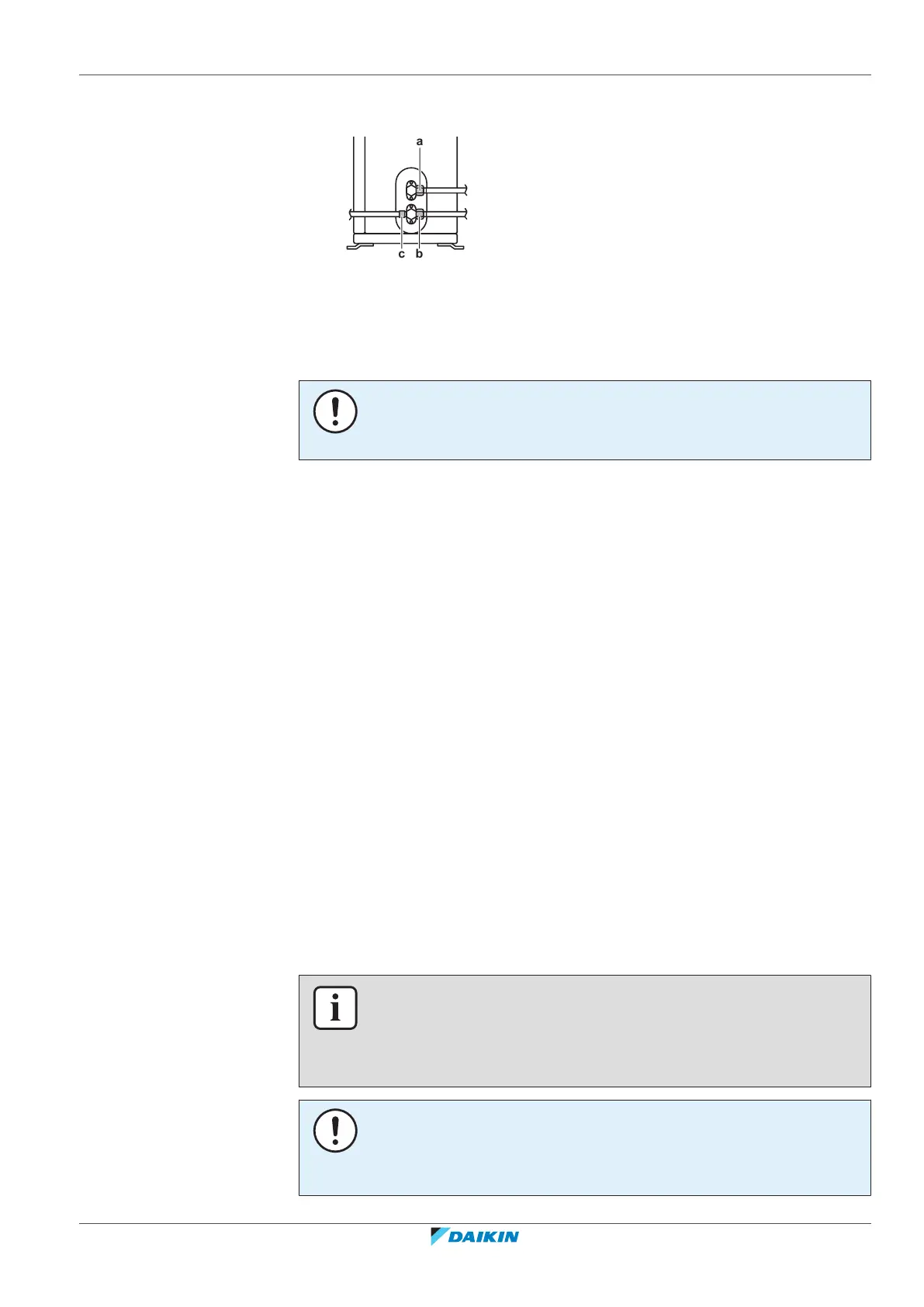Click the exclamation notice icon below the diagram
Viewport: 924px width, 1307px height.
point(335,411)
